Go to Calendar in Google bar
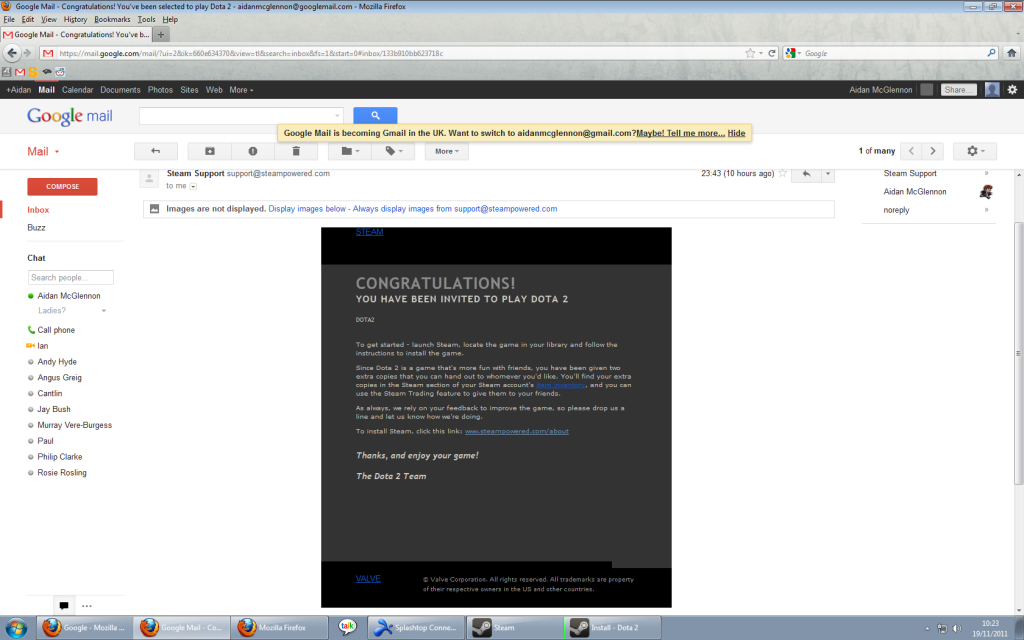This screenshot has height=640, width=1024. tap(78, 90)
